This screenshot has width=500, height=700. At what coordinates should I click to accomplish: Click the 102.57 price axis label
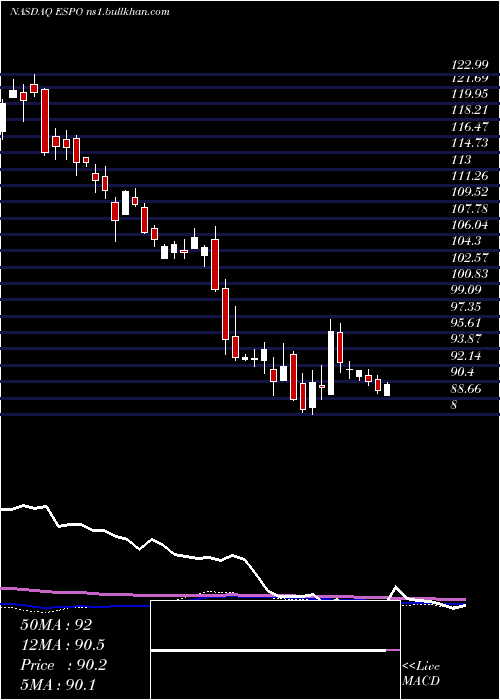coord(469,258)
